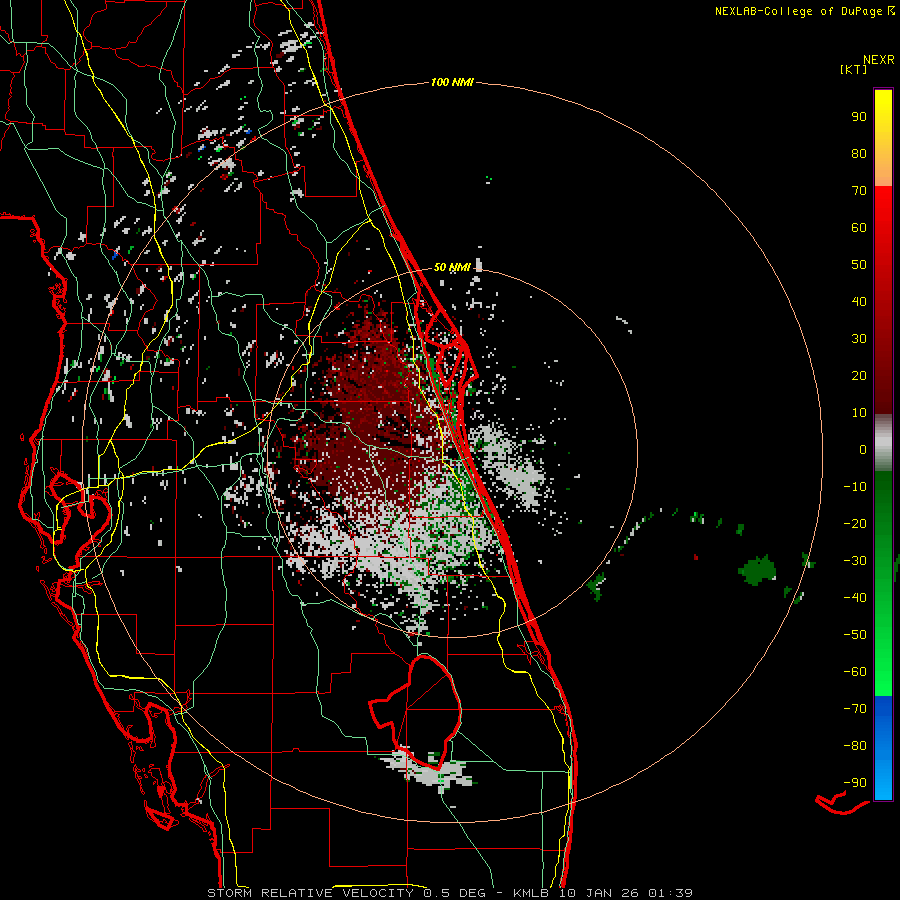
Task: Click the 100 NMI range ring label
Action: point(452,82)
